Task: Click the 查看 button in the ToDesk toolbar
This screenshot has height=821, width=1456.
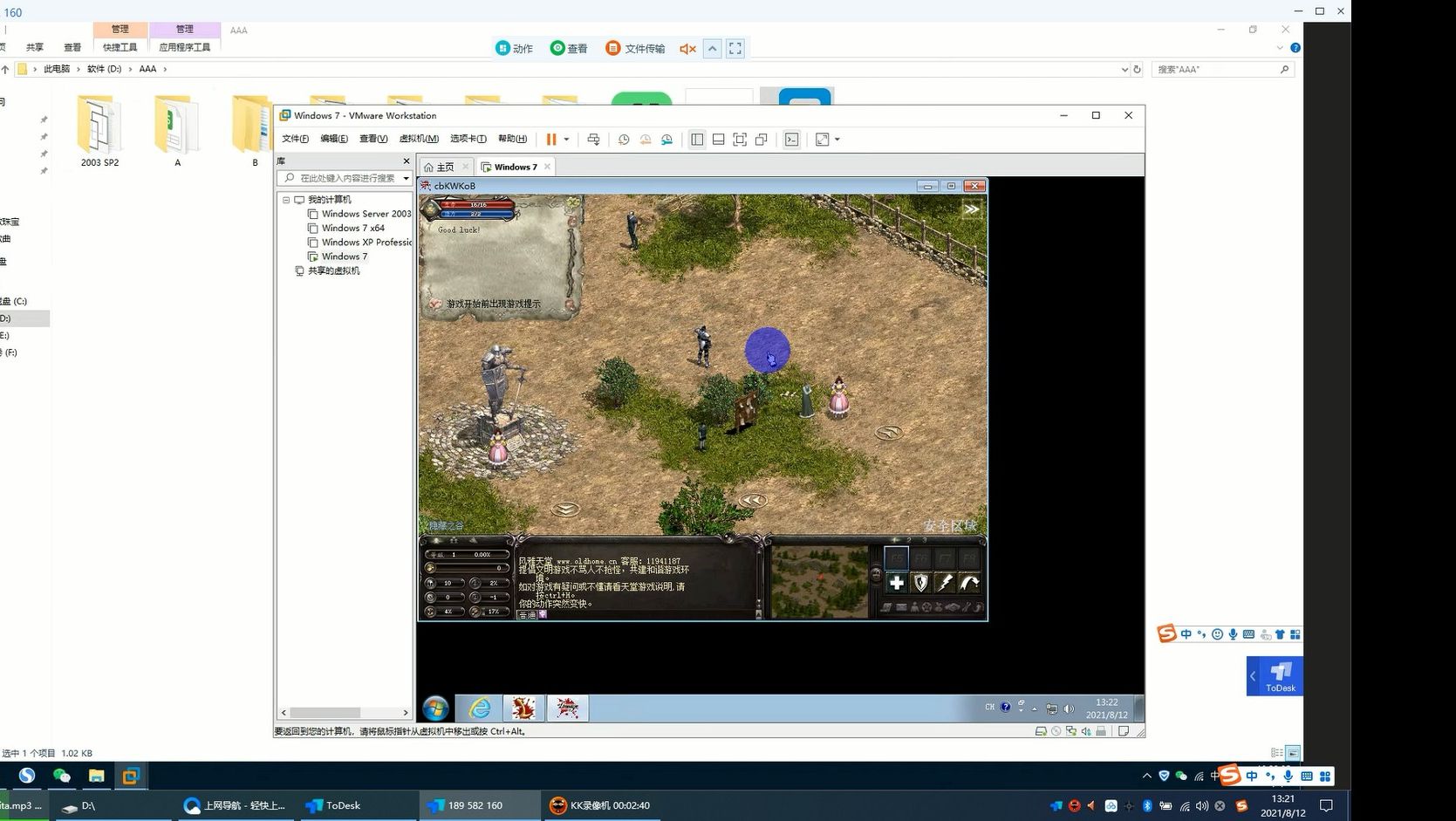Action: 569,49
